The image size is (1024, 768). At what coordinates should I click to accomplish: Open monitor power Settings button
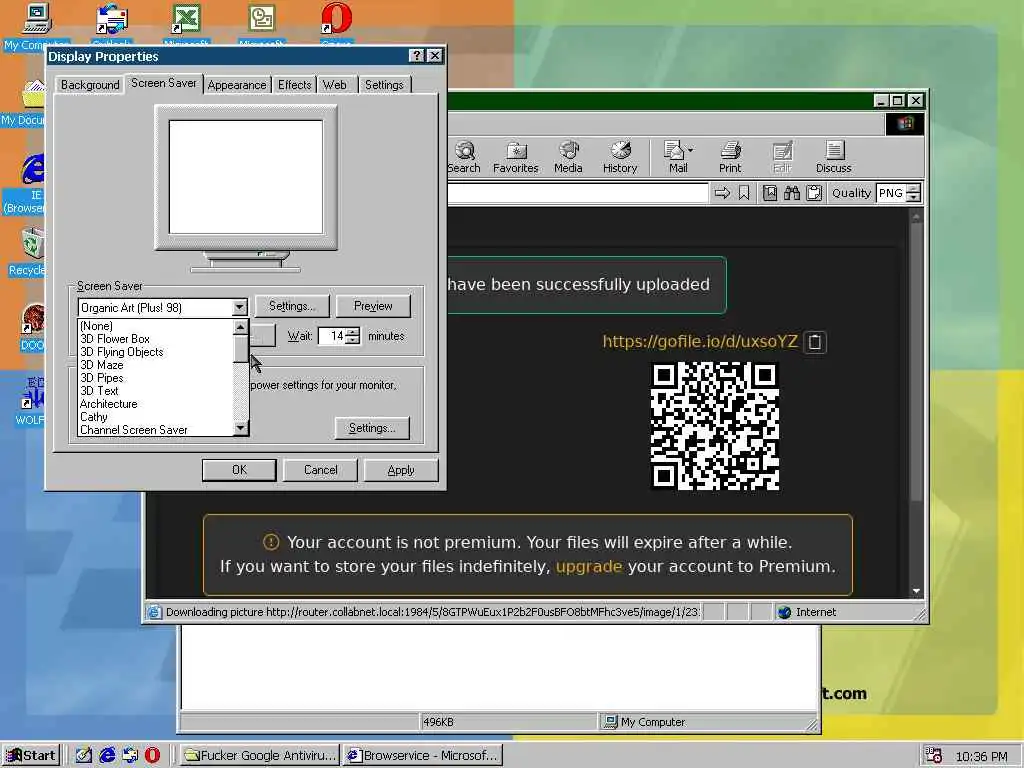click(x=372, y=428)
